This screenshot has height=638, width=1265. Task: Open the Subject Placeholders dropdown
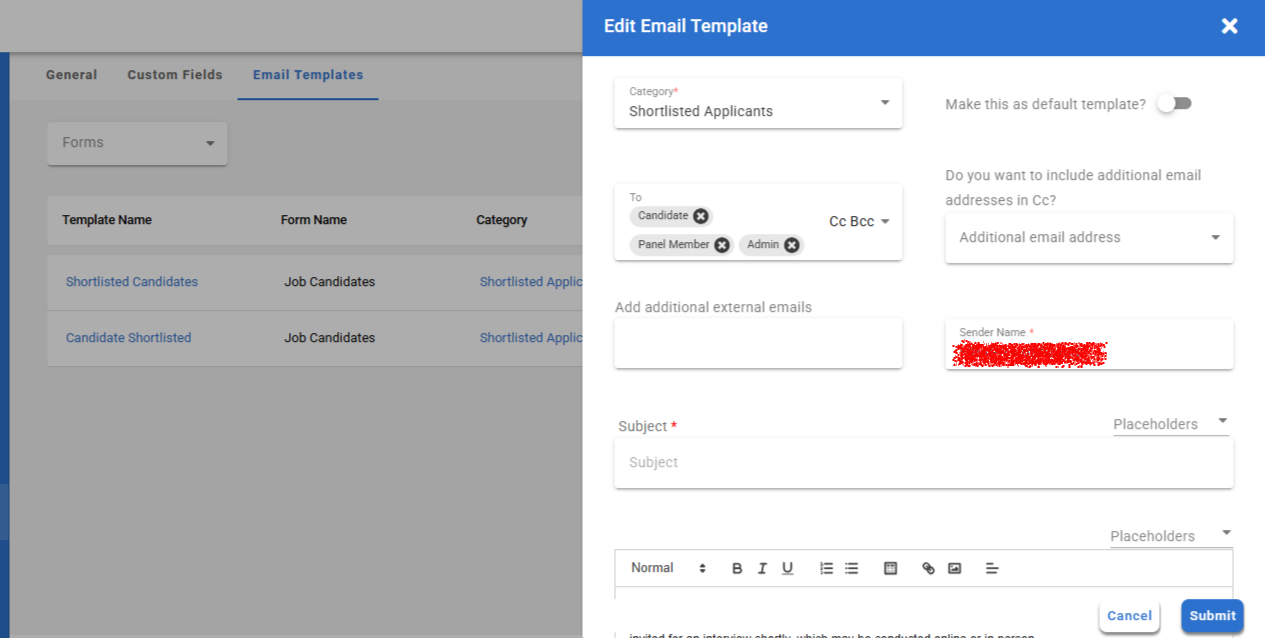tap(1171, 424)
